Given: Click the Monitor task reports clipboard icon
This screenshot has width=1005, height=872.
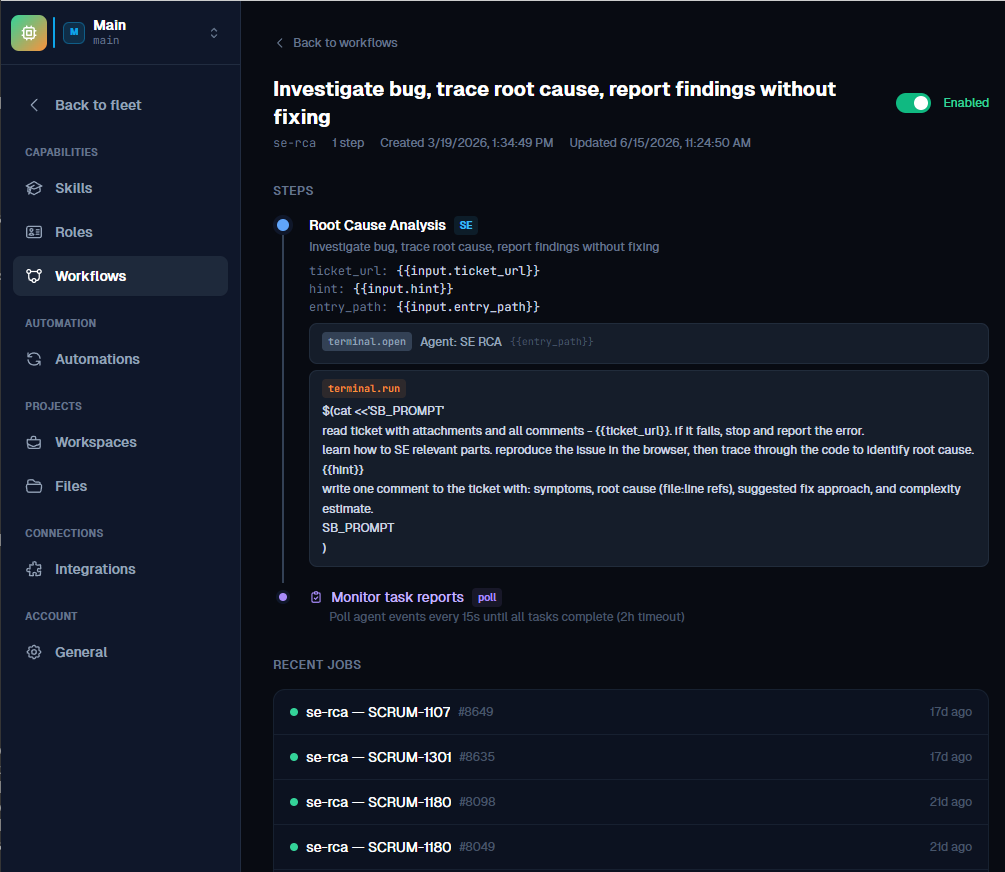Looking at the screenshot, I should tap(316, 597).
